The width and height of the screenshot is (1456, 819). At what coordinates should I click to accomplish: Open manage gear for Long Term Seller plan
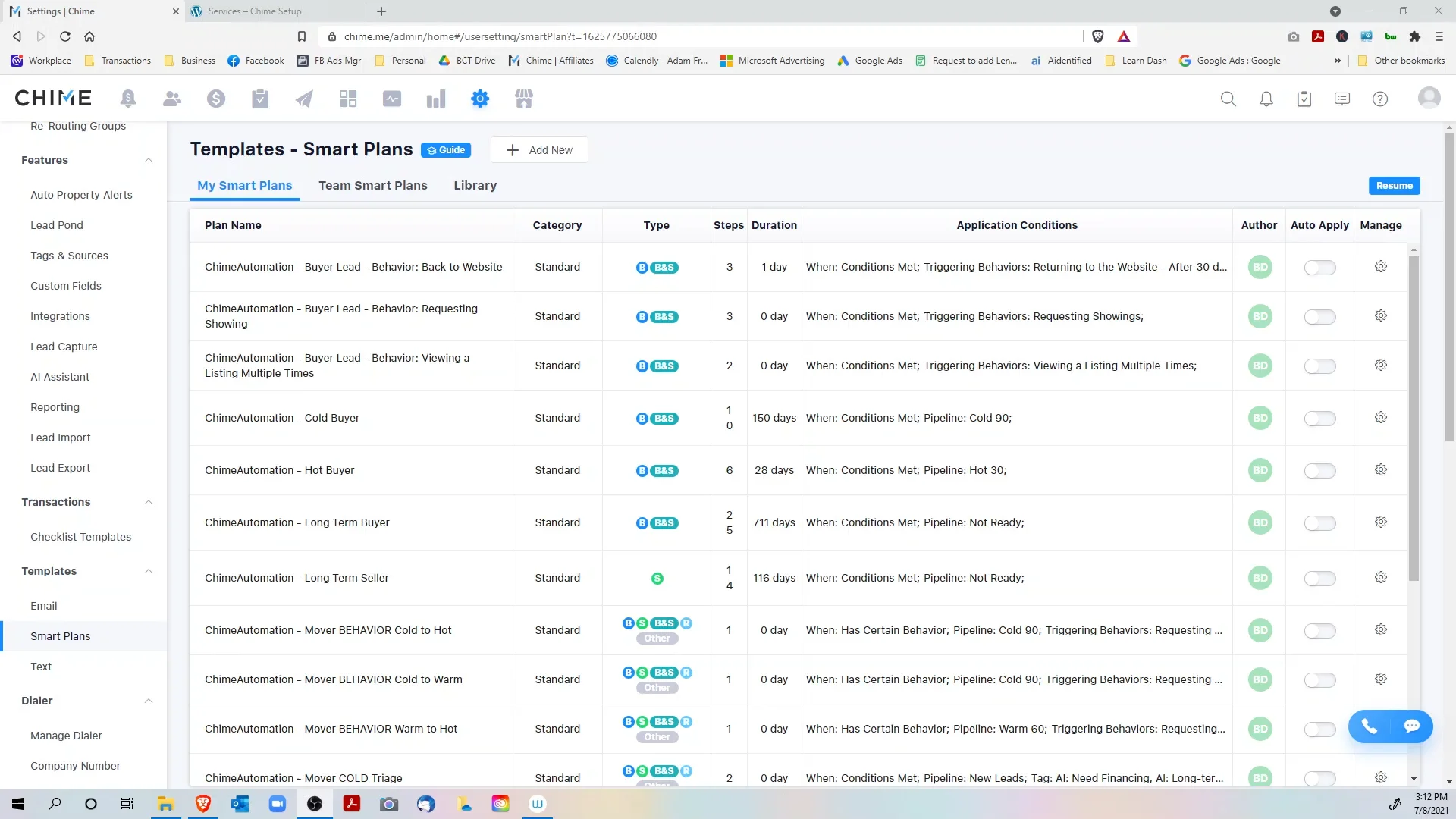(x=1380, y=577)
